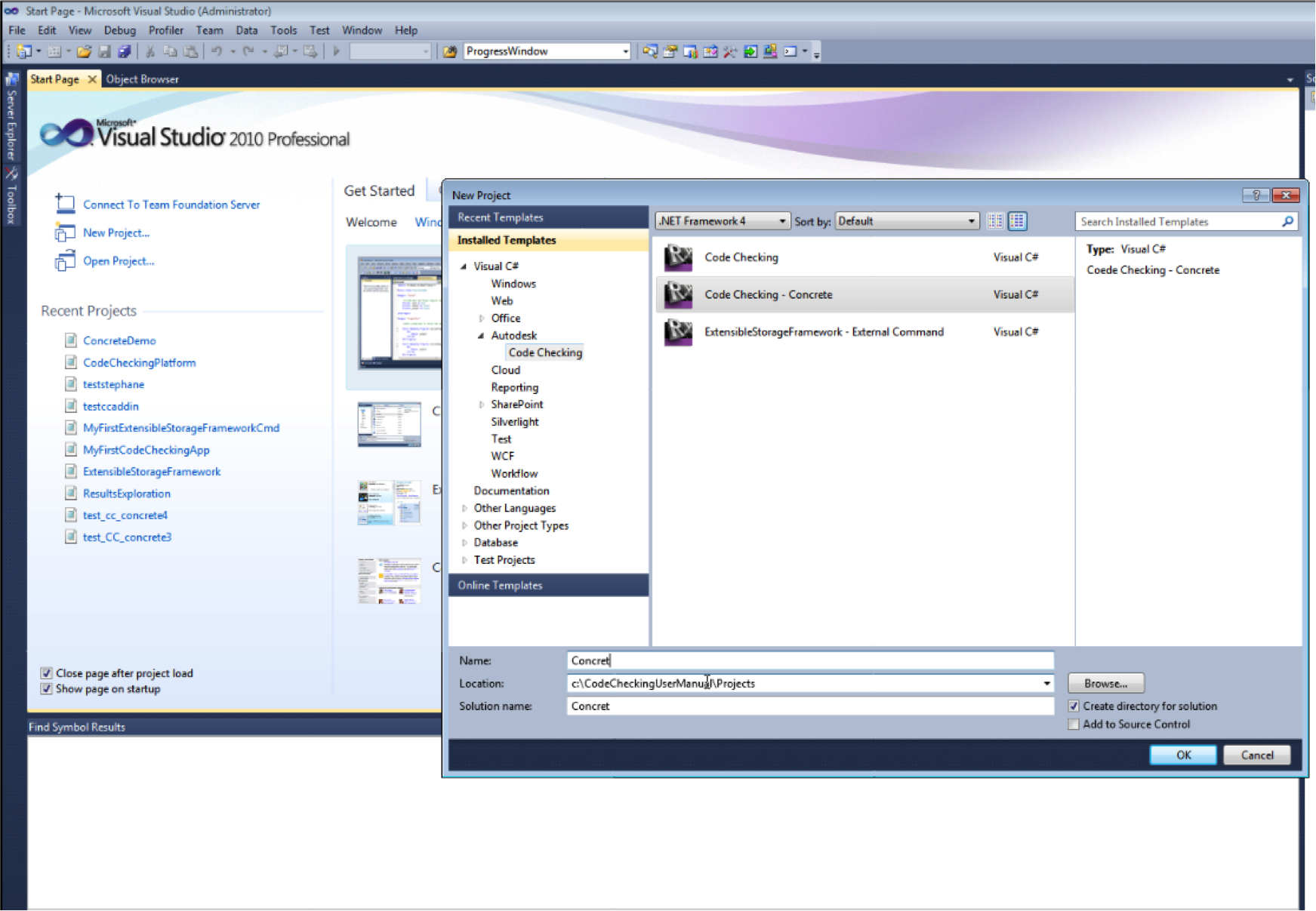The width and height of the screenshot is (1316, 911).
Task: Click the Undo icon in the toolbar
Action: [217, 51]
